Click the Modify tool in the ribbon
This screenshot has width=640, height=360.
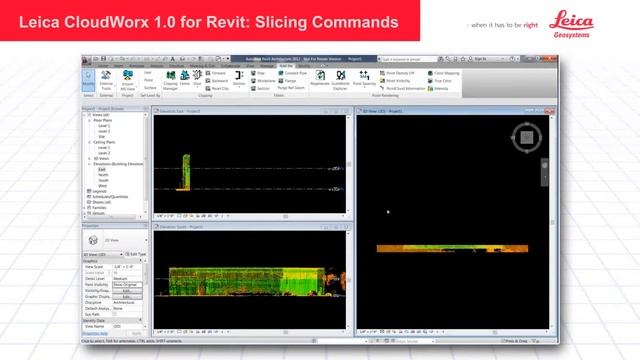[89, 80]
